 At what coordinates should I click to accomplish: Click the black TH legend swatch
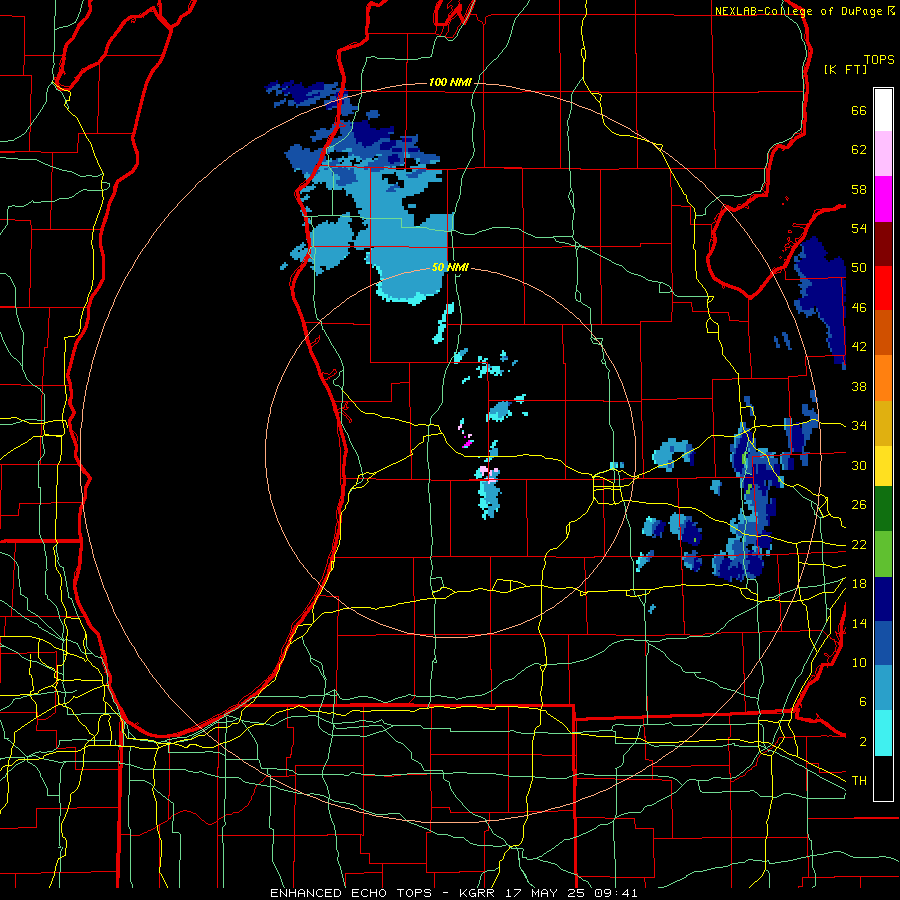tap(883, 778)
